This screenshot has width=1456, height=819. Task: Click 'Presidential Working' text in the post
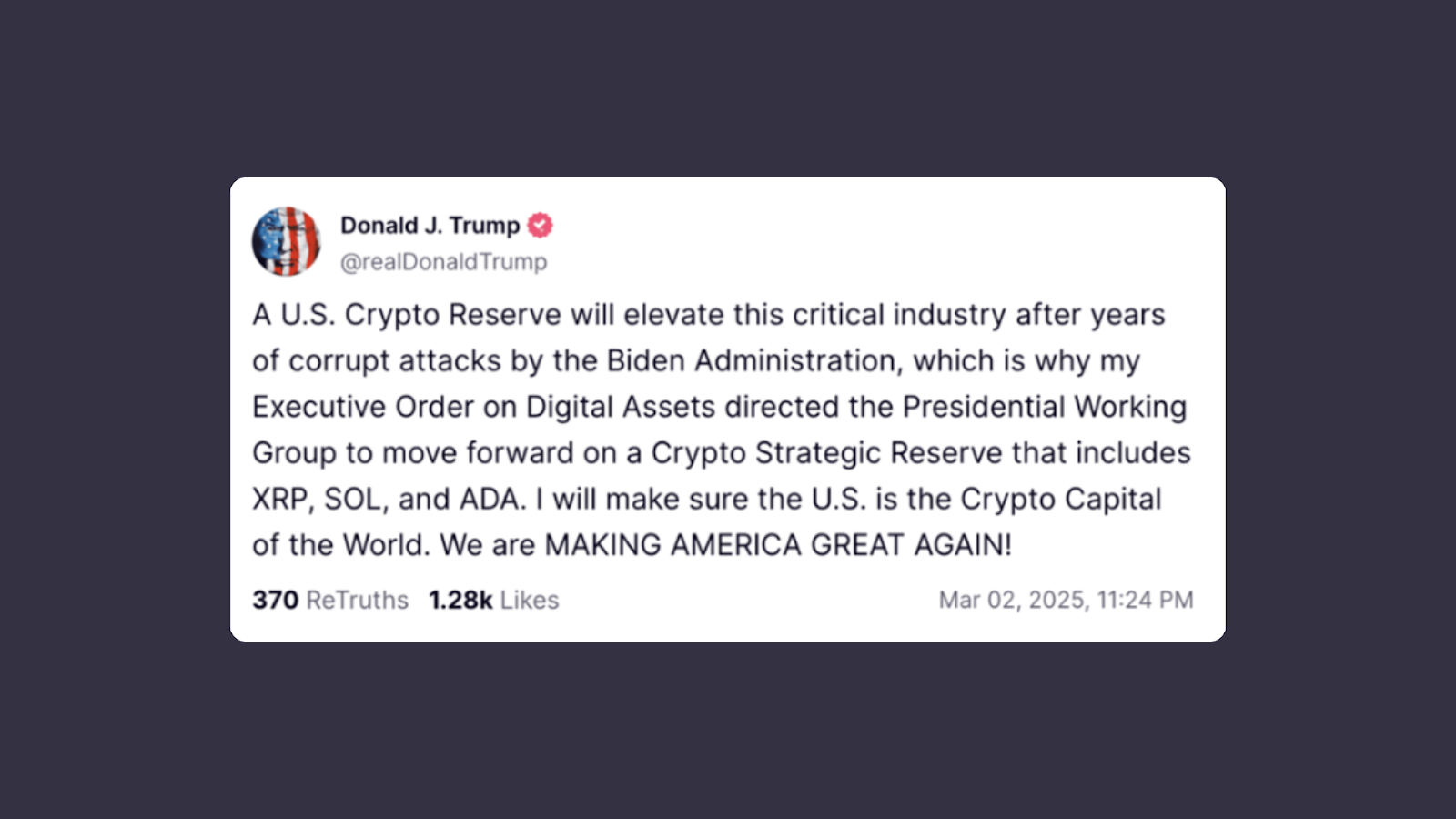1045,407
